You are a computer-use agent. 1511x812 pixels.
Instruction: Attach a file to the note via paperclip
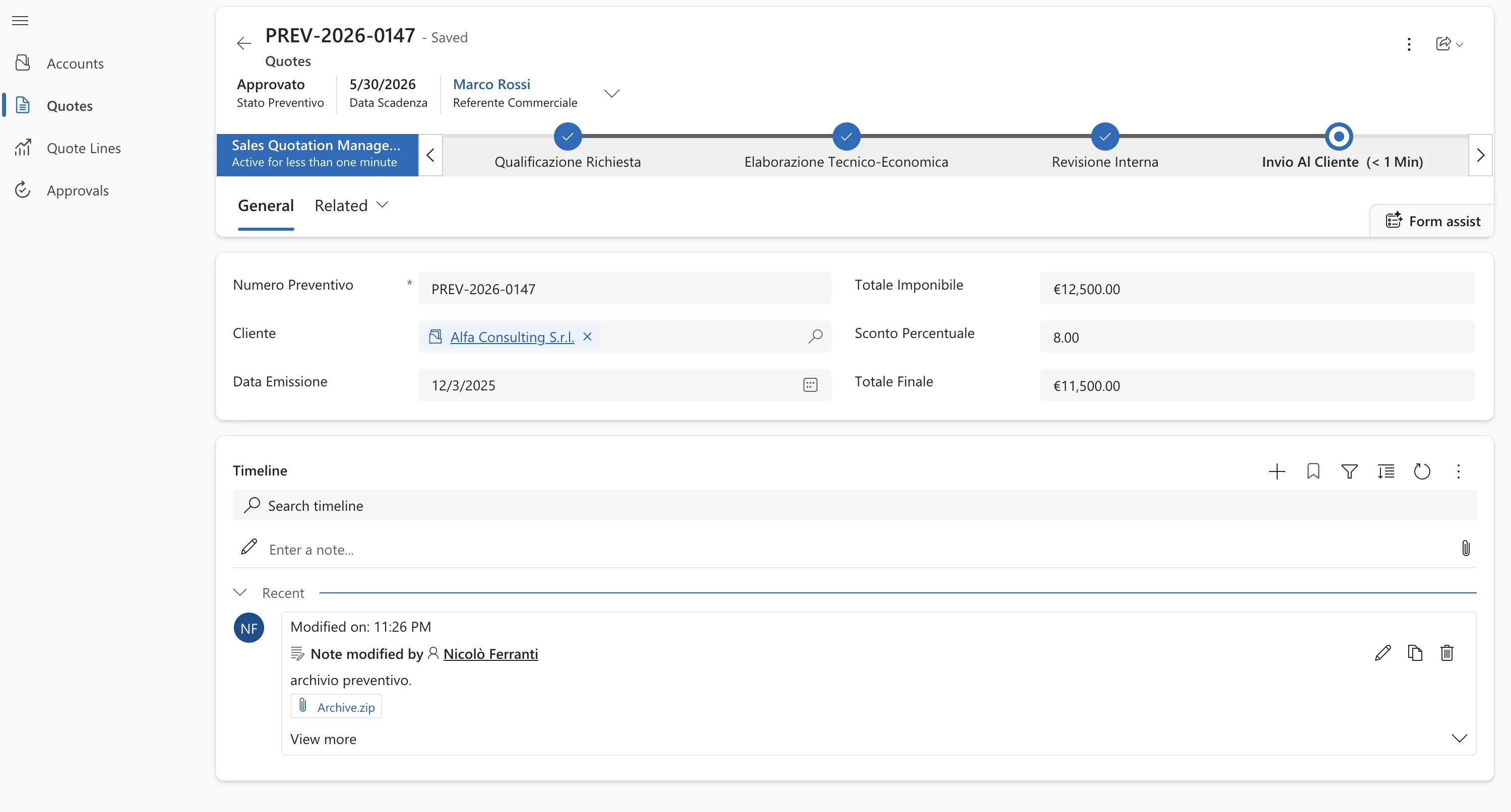[1466, 548]
